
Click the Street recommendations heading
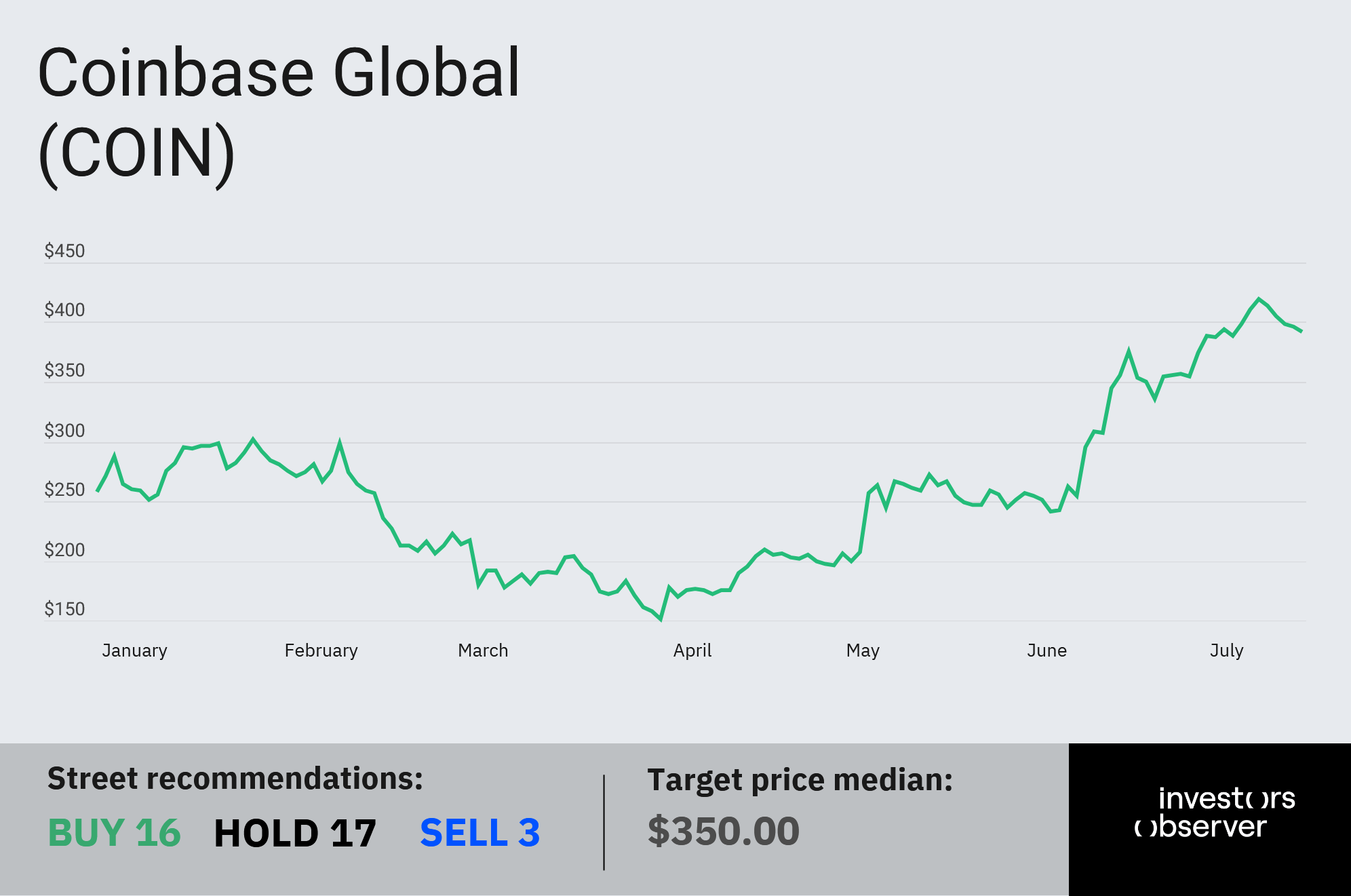pyautogui.click(x=235, y=779)
